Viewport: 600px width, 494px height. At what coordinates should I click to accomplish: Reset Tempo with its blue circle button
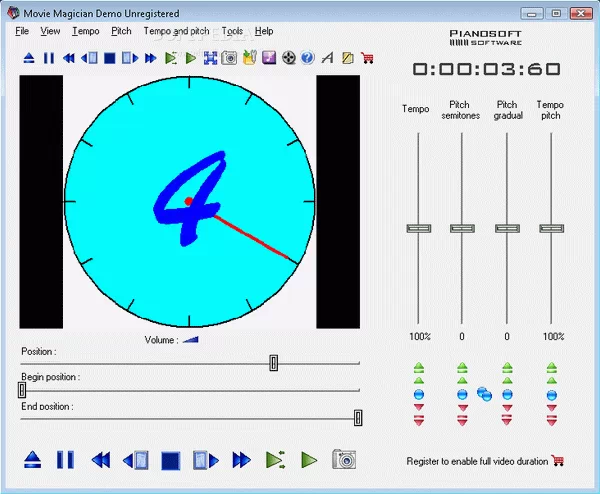(x=418, y=395)
